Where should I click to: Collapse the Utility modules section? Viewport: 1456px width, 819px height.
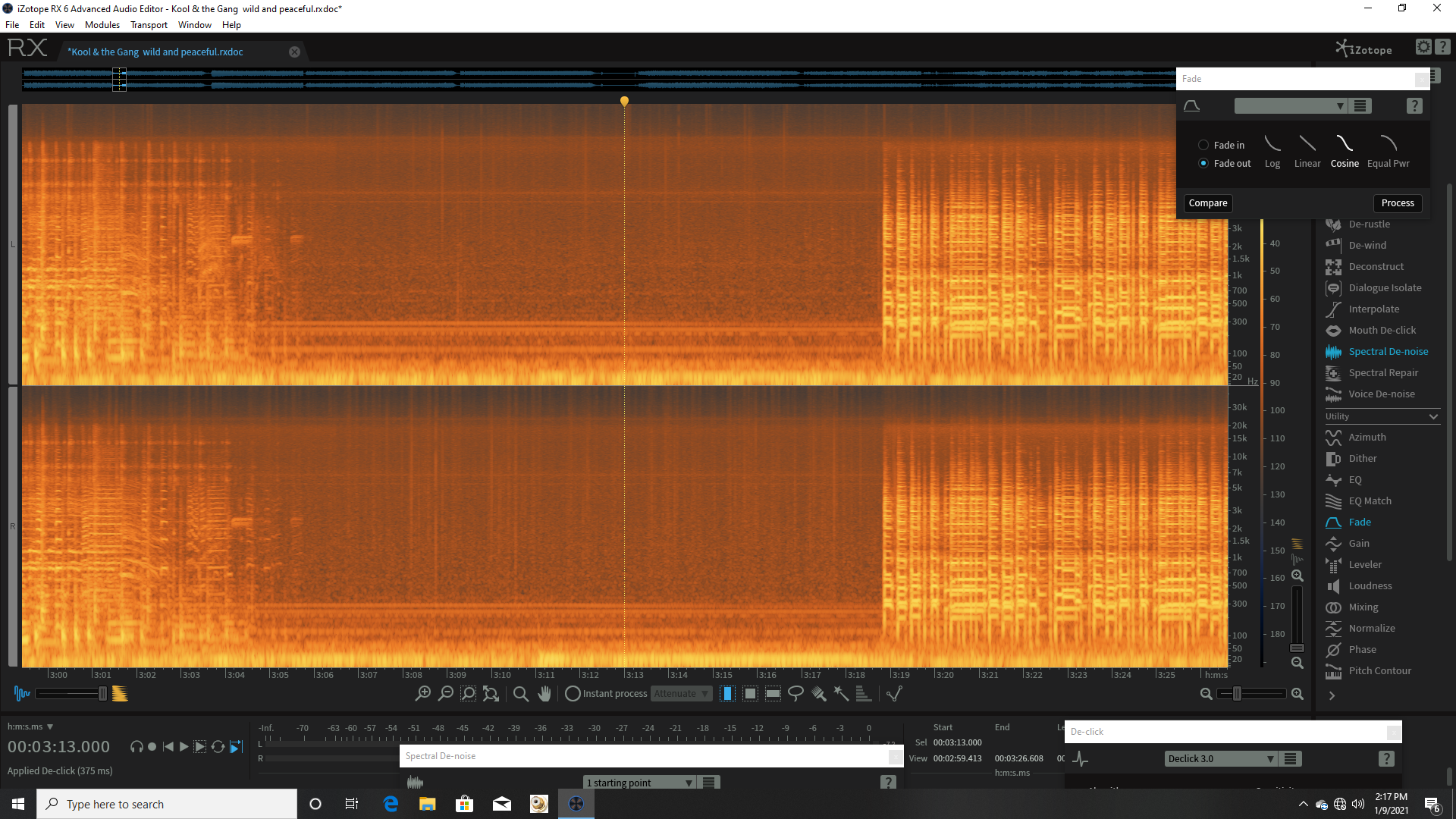1432,416
